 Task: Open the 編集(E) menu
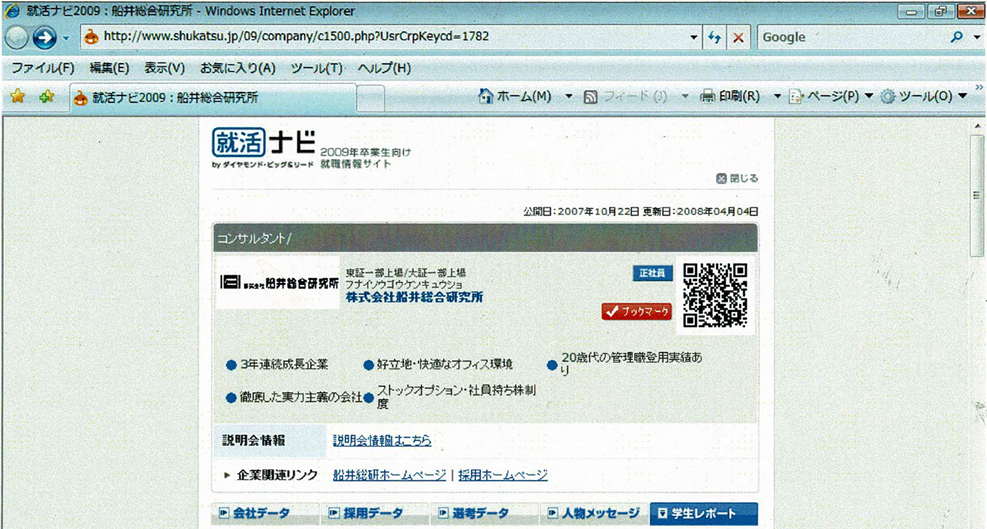pos(109,68)
